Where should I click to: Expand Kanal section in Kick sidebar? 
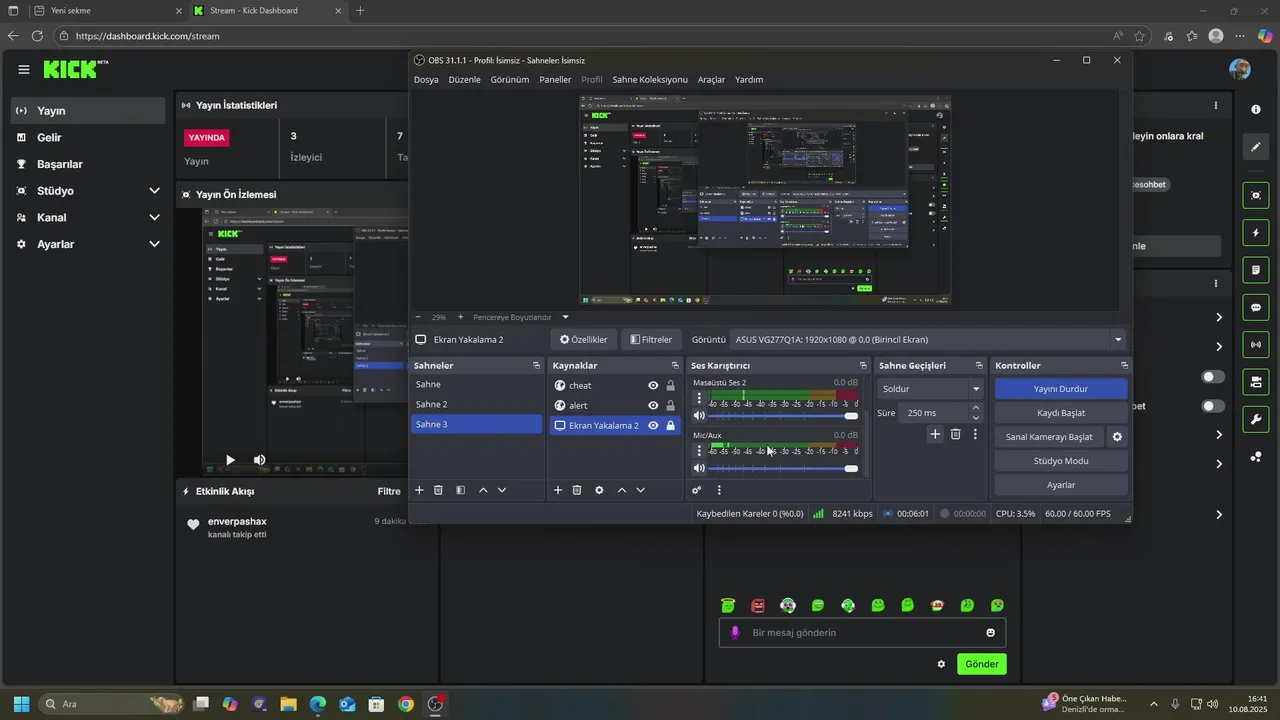tap(154, 217)
